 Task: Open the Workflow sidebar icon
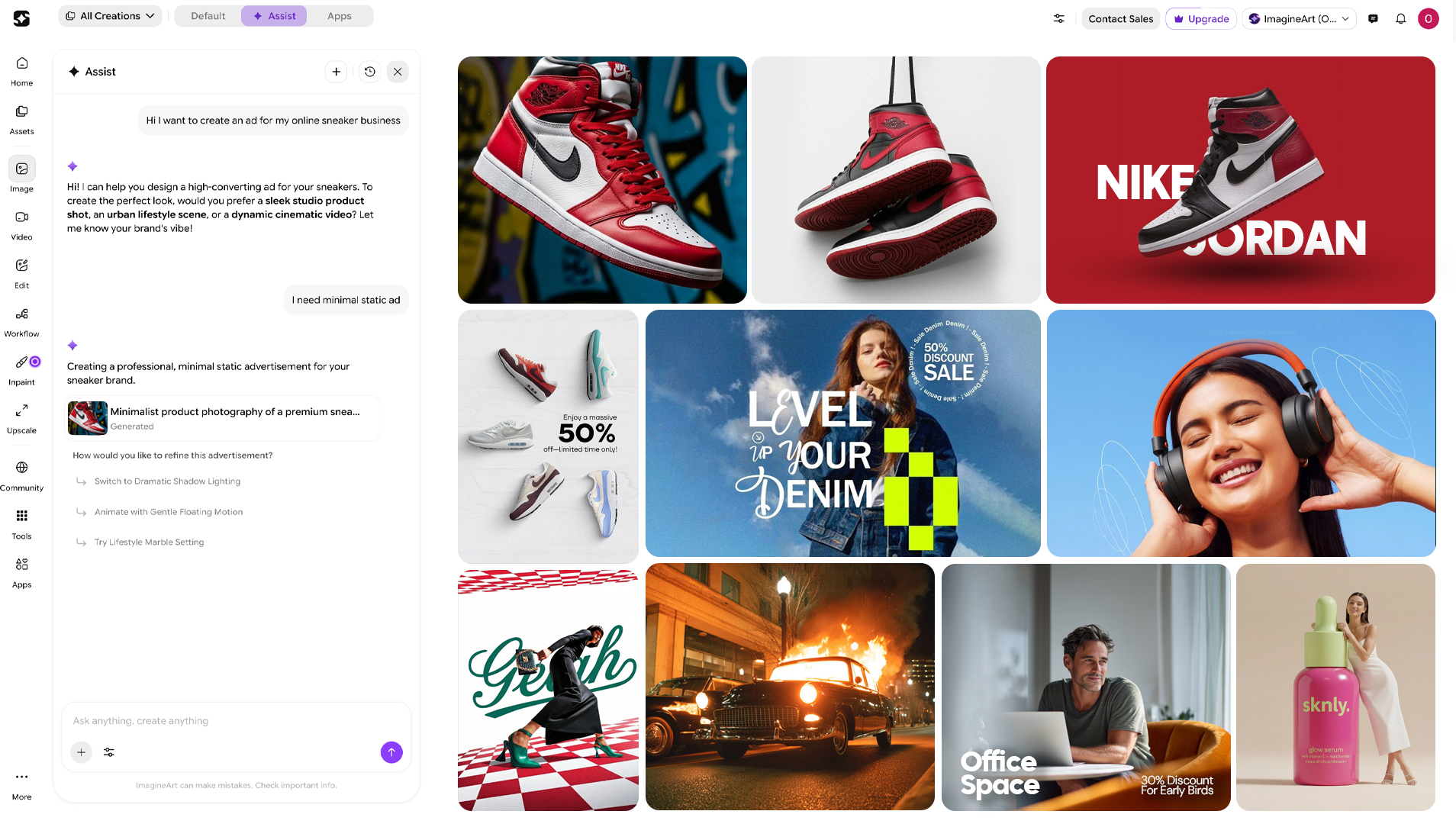pos(21,322)
